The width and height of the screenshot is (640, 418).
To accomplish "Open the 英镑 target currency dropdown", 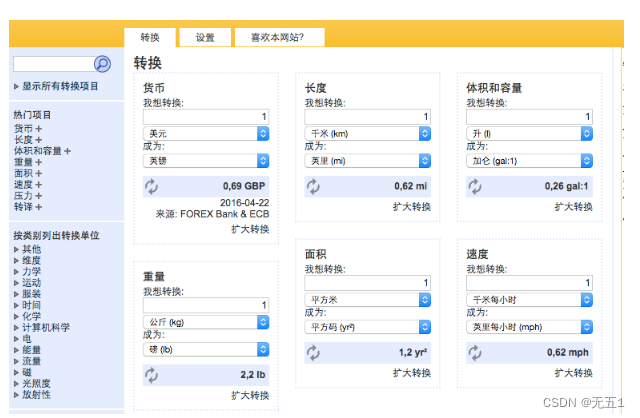I will tap(206, 161).
